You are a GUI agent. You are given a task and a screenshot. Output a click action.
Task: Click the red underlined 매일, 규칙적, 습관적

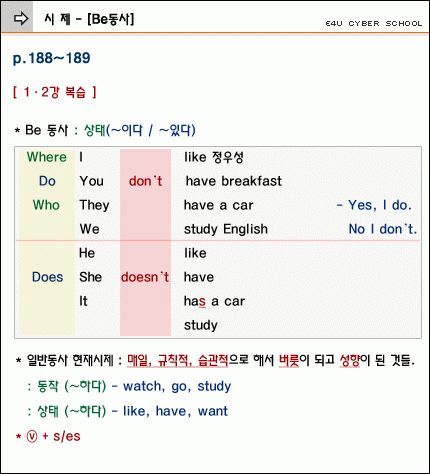[x=178, y=360]
